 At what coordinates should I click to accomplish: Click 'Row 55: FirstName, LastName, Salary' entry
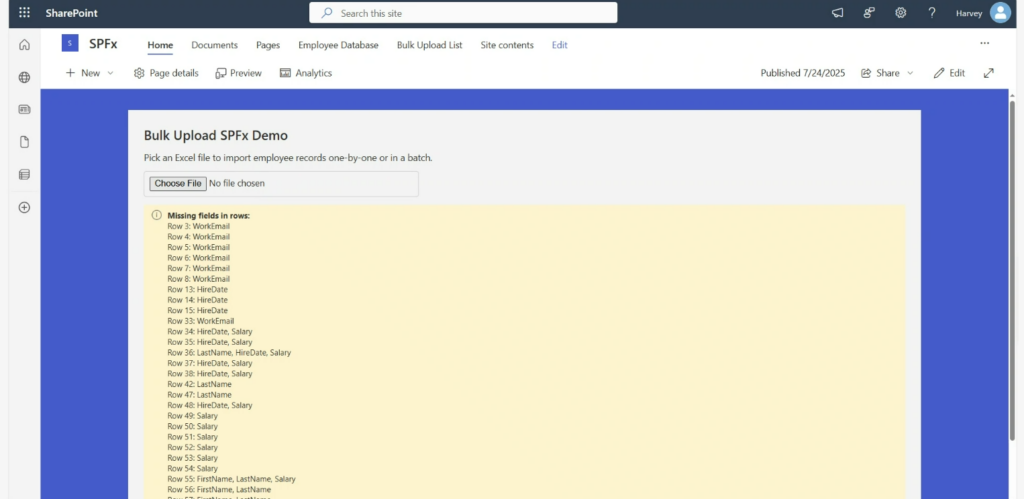[231, 479]
